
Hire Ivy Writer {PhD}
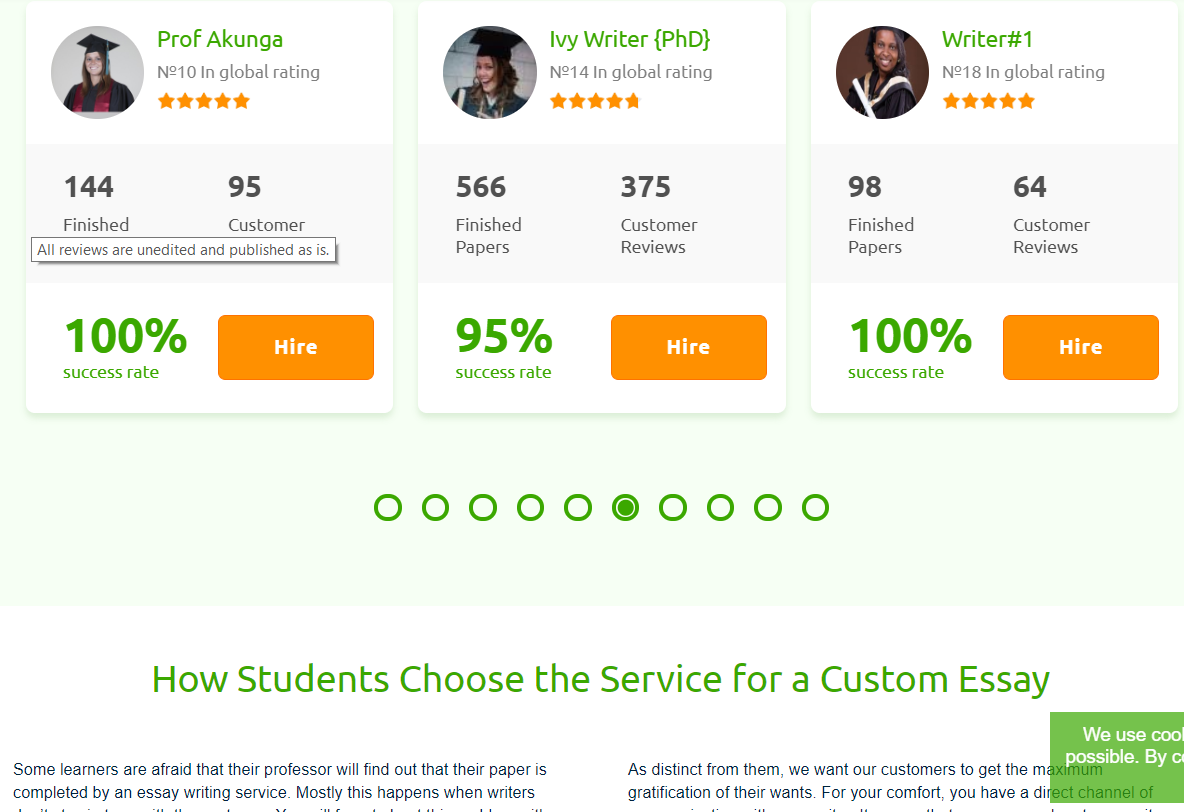click(x=689, y=347)
